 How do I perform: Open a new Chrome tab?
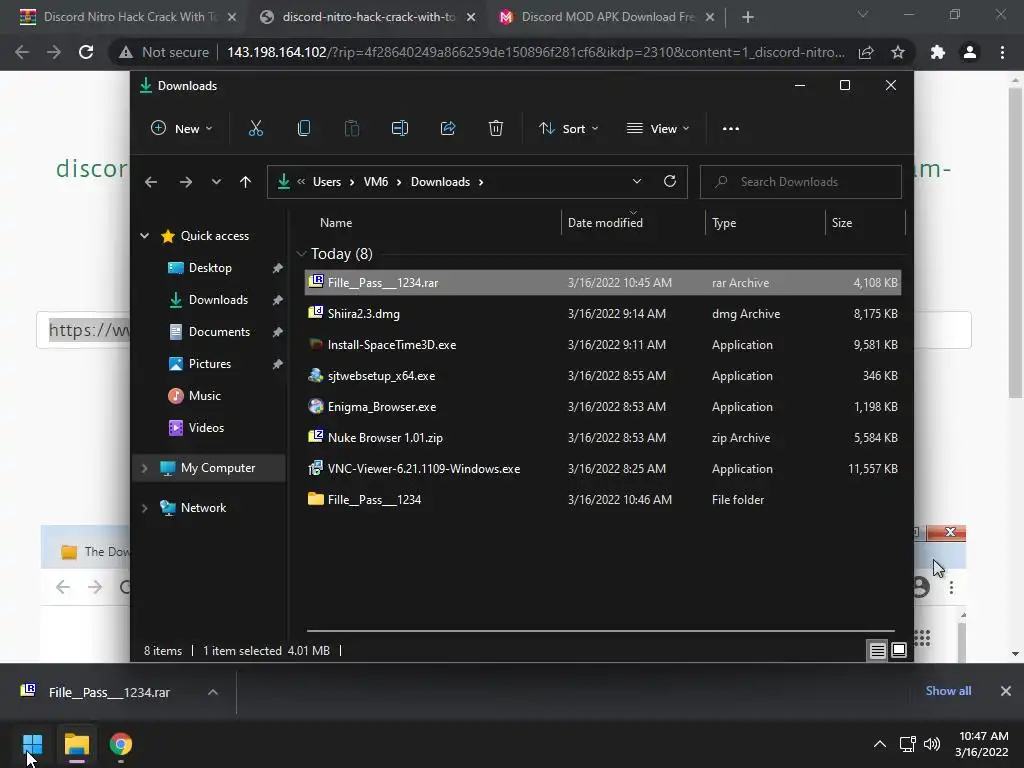click(748, 17)
